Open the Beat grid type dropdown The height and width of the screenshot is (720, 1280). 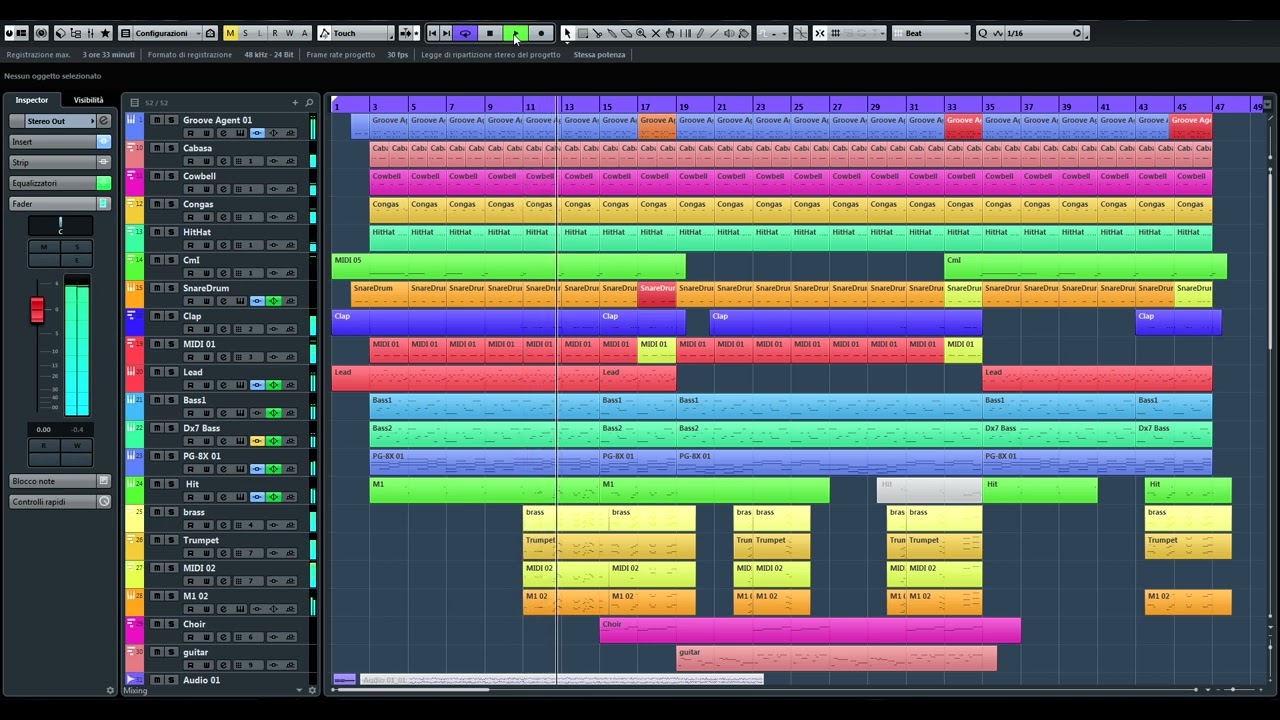click(931, 33)
